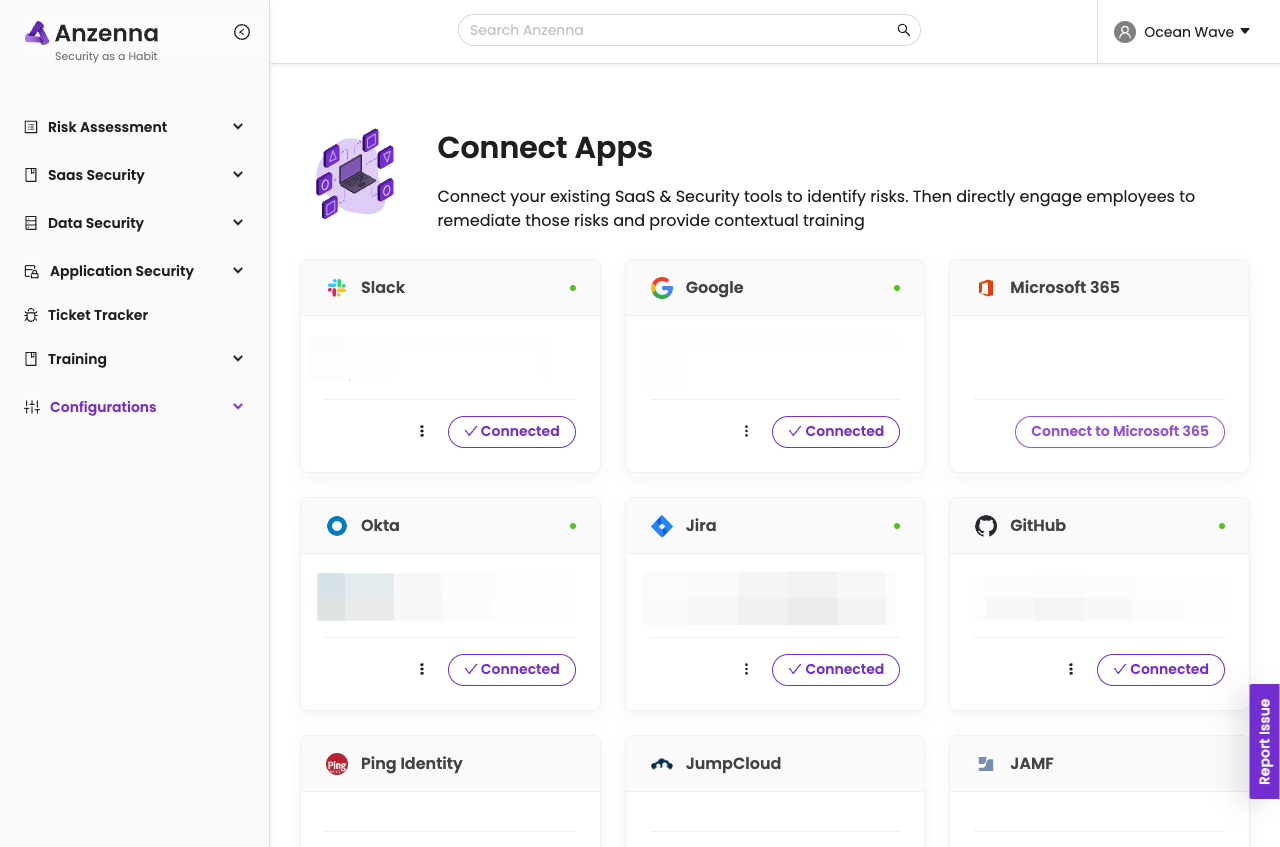Click the Ticket Tracker bug icon
This screenshot has height=847, width=1280.
(x=31, y=315)
